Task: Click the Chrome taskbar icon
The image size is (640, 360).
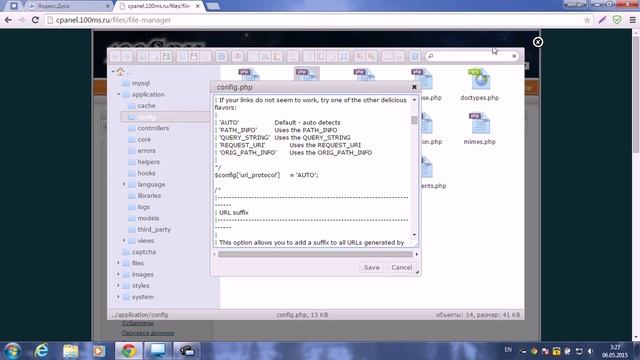Action: pyautogui.click(x=128, y=351)
